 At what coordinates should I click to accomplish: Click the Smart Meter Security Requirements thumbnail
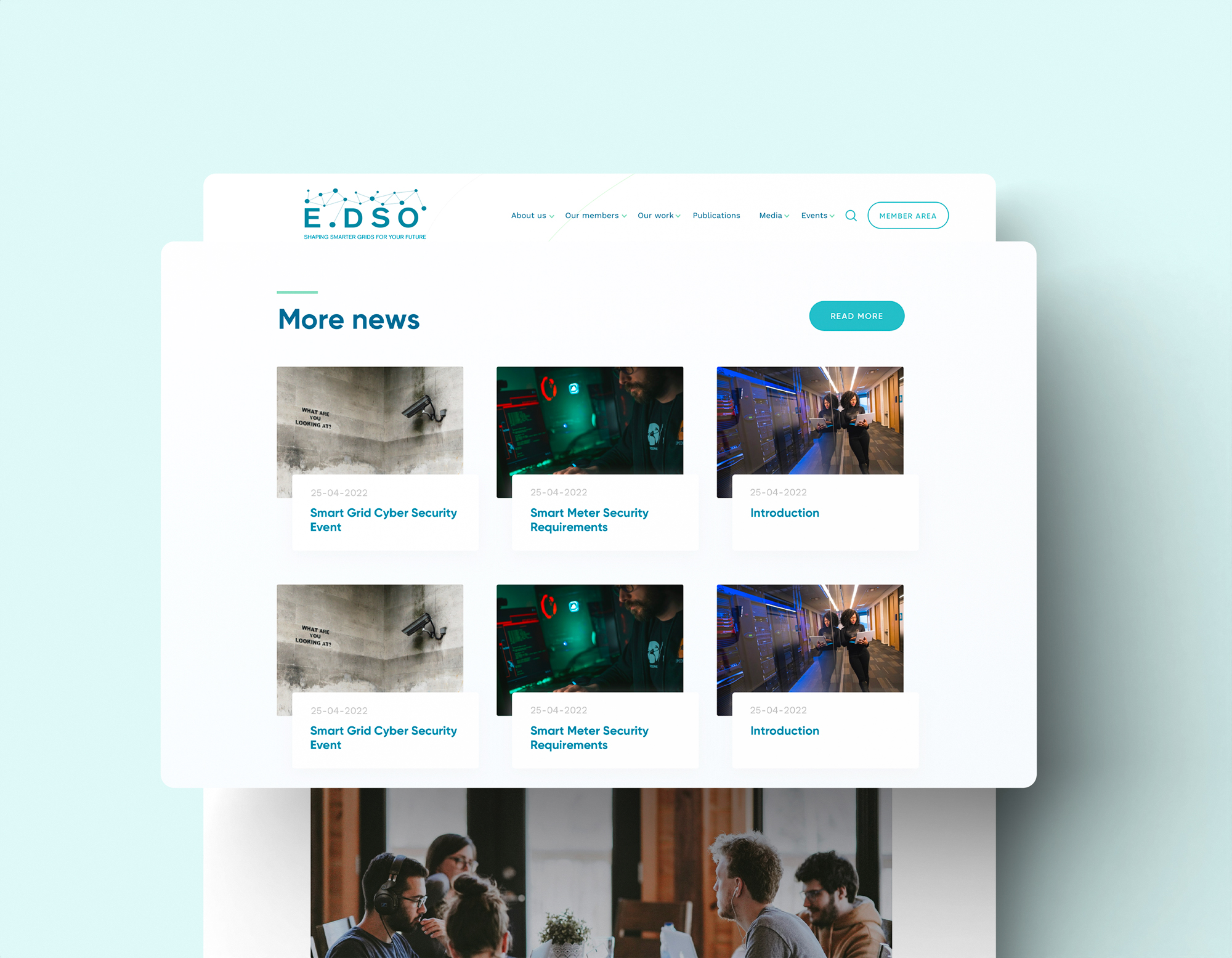(590, 420)
